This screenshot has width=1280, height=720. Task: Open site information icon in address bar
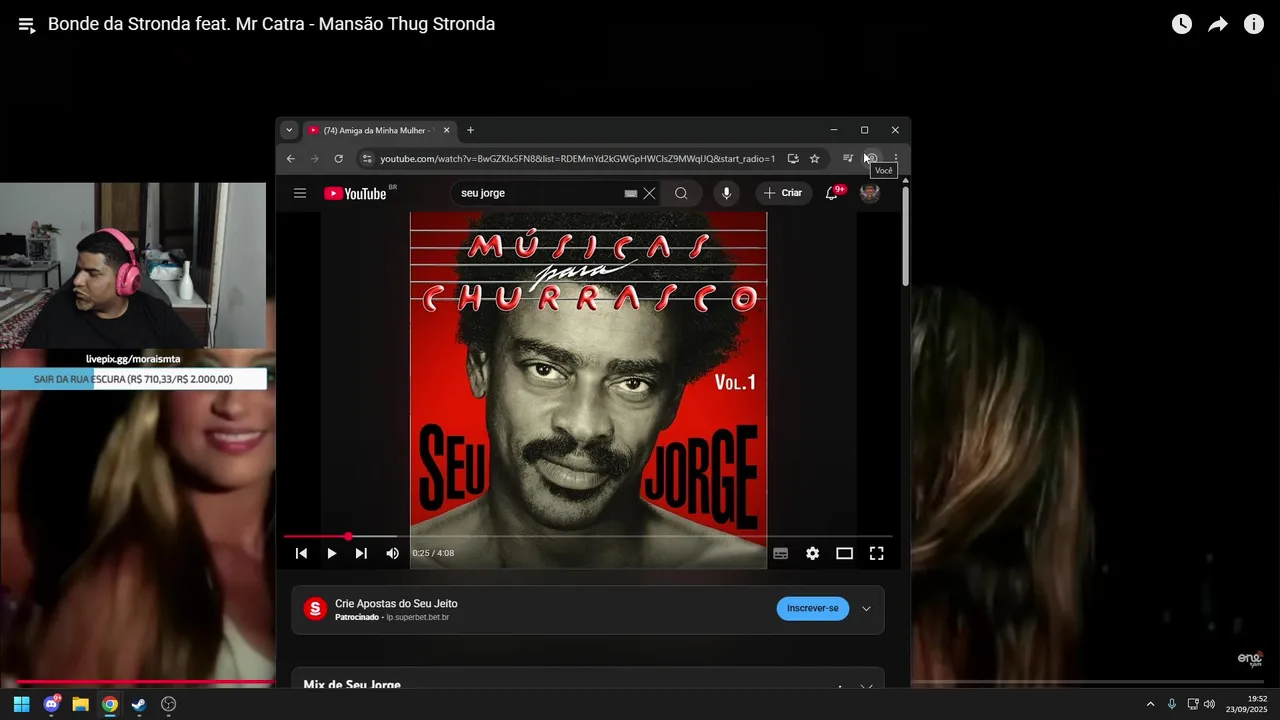click(x=367, y=158)
